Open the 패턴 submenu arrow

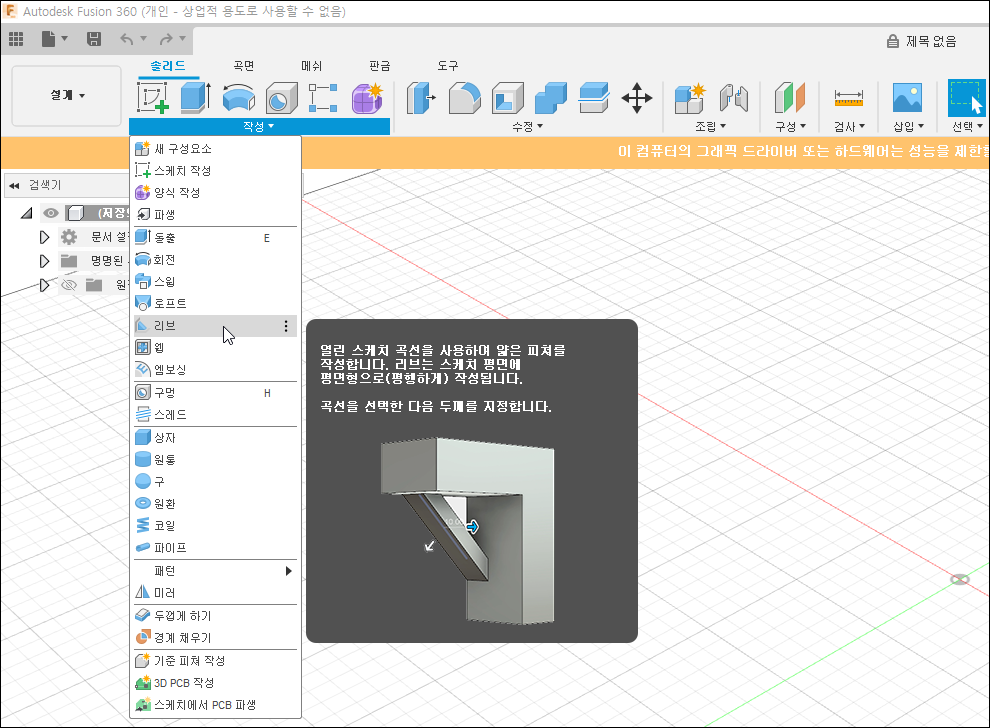tap(289, 571)
